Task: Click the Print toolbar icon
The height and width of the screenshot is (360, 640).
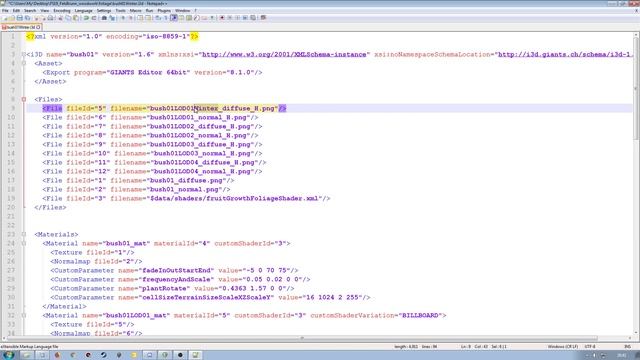Action: click(50, 18)
